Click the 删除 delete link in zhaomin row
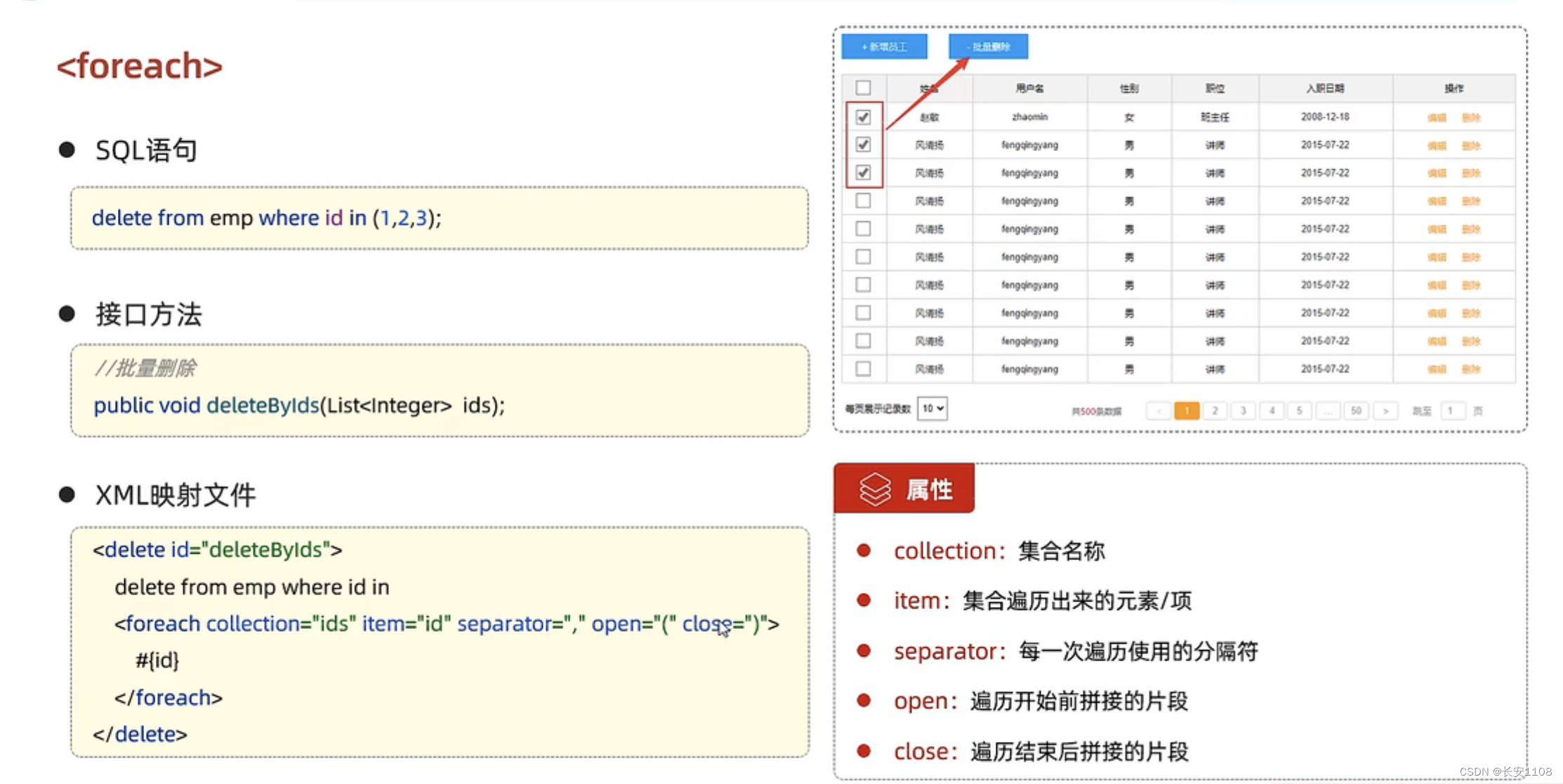The image size is (1563, 784). 1471,117
